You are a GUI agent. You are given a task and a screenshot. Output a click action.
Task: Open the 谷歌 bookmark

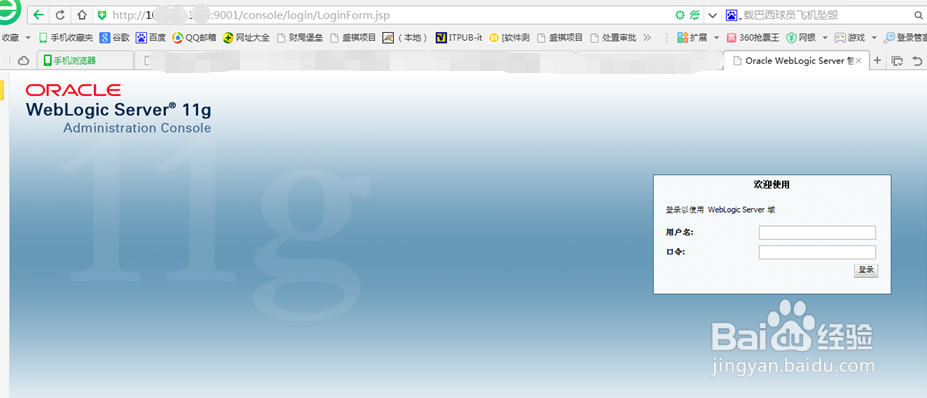114,38
